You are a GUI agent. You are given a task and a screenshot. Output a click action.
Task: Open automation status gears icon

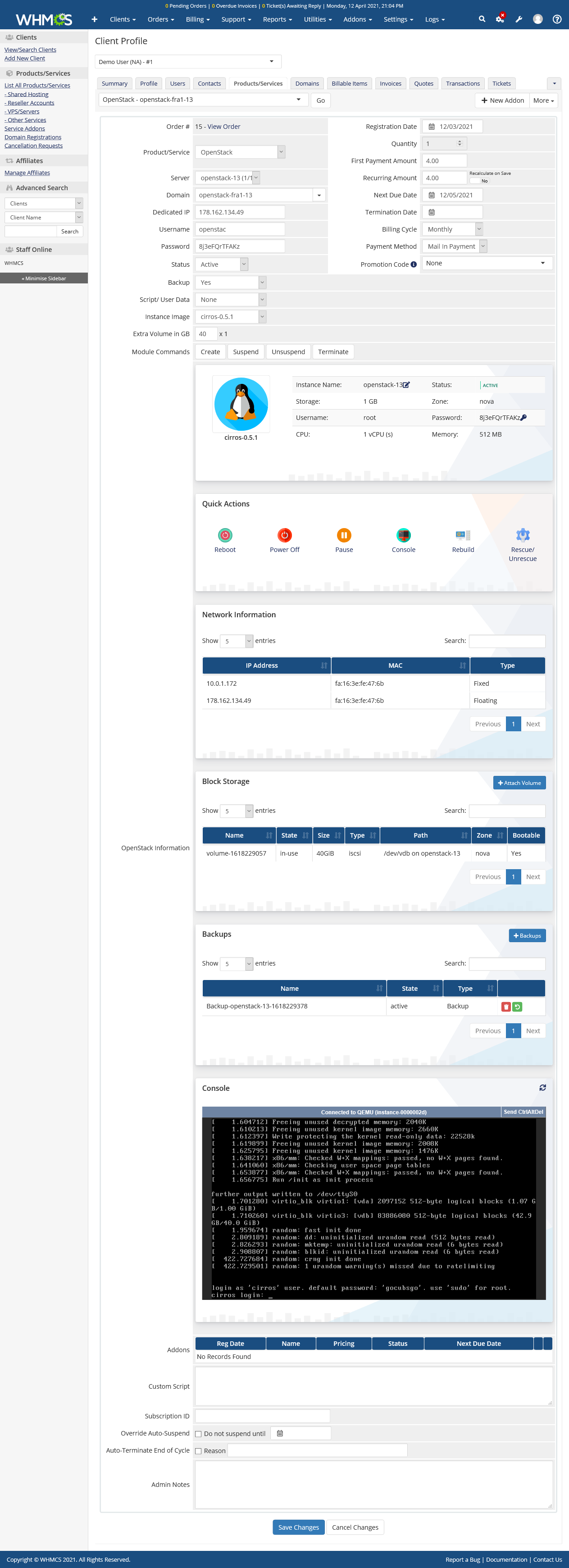(500, 18)
